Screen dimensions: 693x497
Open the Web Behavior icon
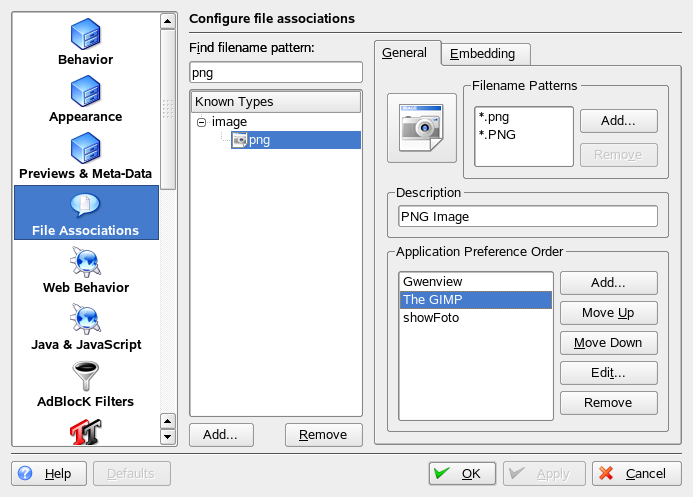tap(85, 263)
